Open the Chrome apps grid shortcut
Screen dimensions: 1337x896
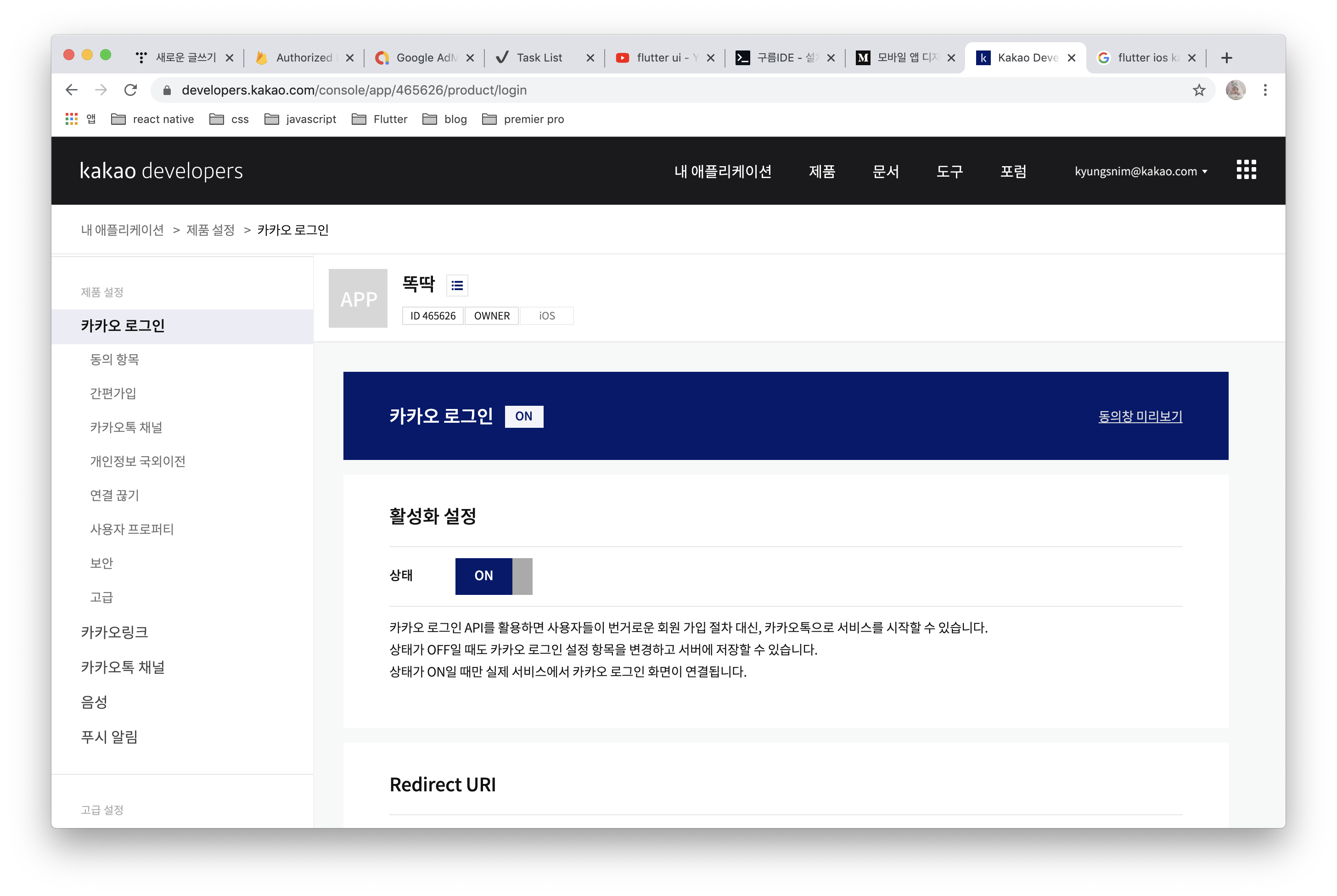coord(72,119)
